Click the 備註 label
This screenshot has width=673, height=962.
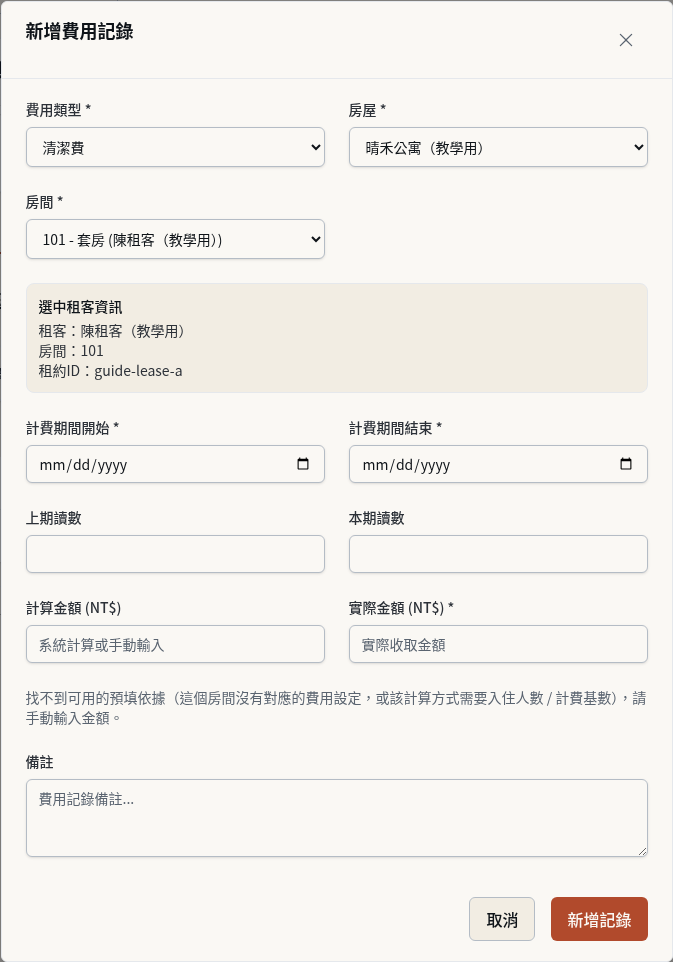pos(39,763)
